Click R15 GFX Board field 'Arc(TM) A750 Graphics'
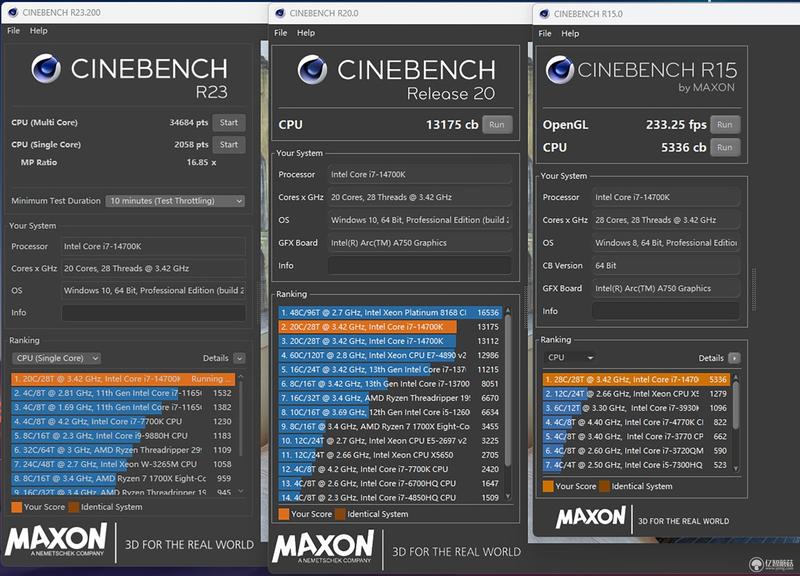This screenshot has height=576, width=800. (666, 289)
